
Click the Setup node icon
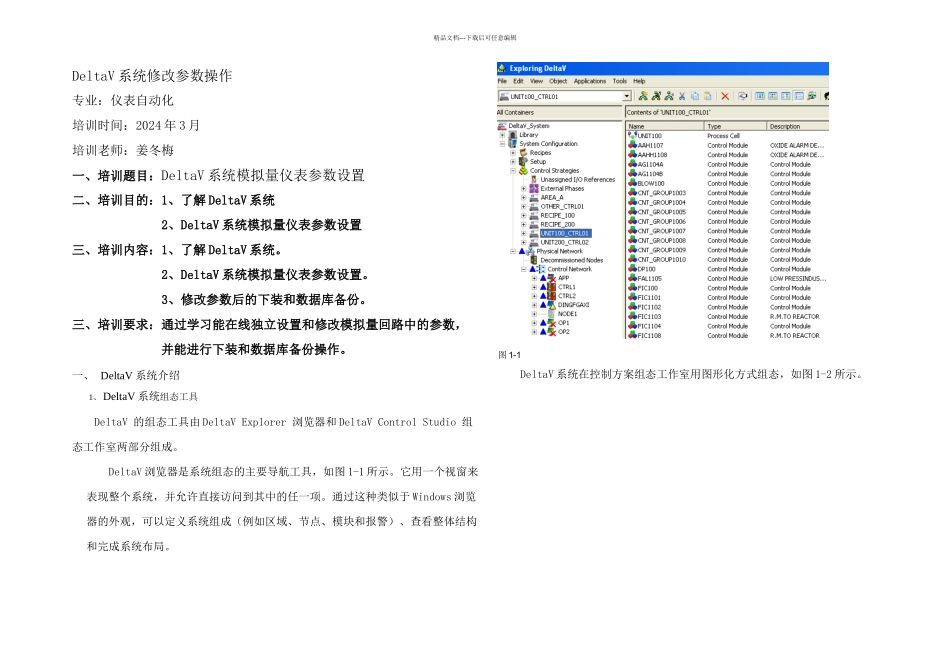(x=523, y=162)
